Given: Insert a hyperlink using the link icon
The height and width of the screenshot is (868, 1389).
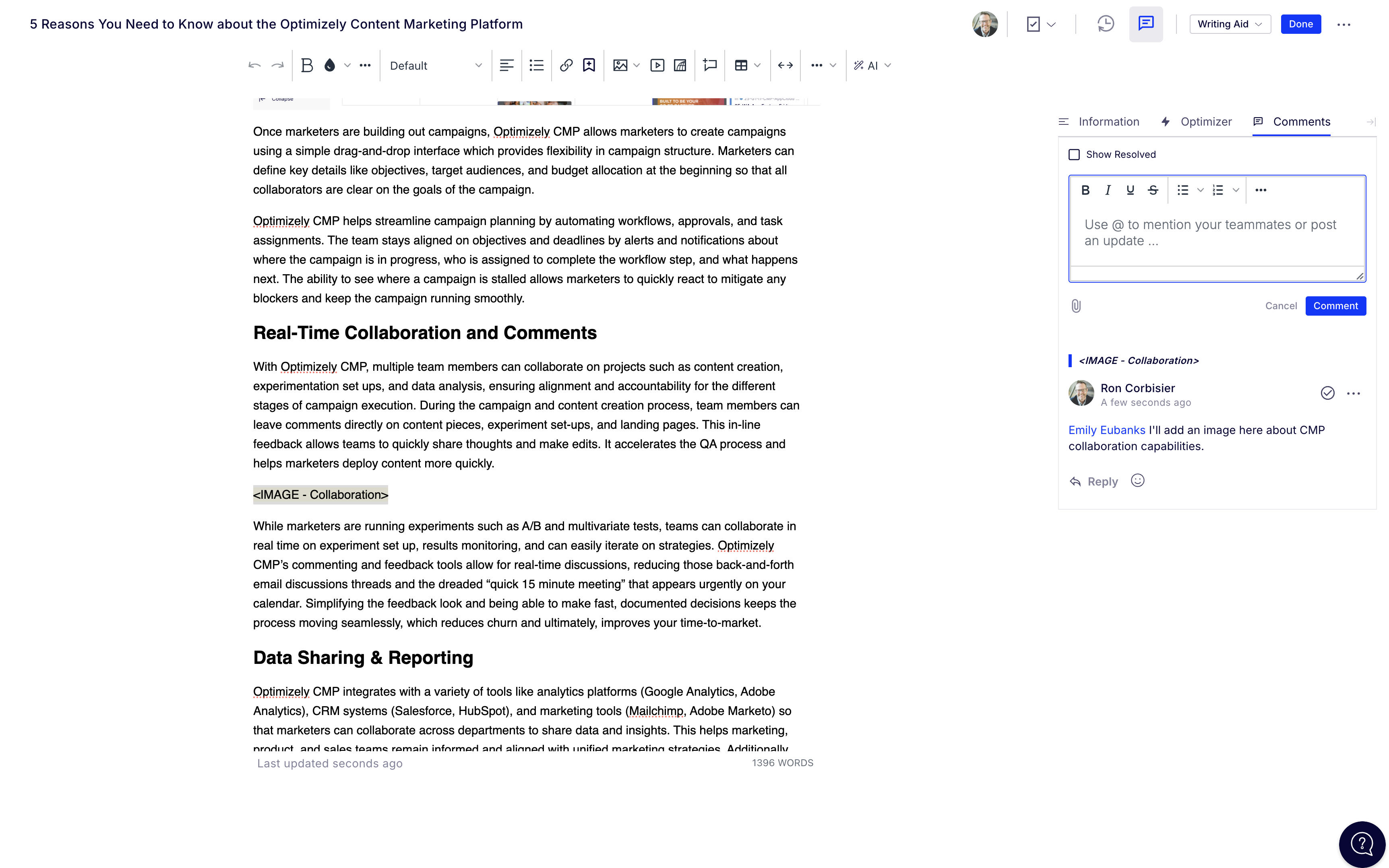Looking at the screenshot, I should tap(566, 65).
